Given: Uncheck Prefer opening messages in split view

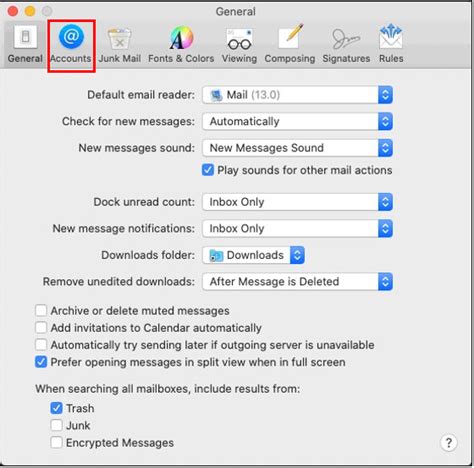Looking at the screenshot, I should (41, 362).
